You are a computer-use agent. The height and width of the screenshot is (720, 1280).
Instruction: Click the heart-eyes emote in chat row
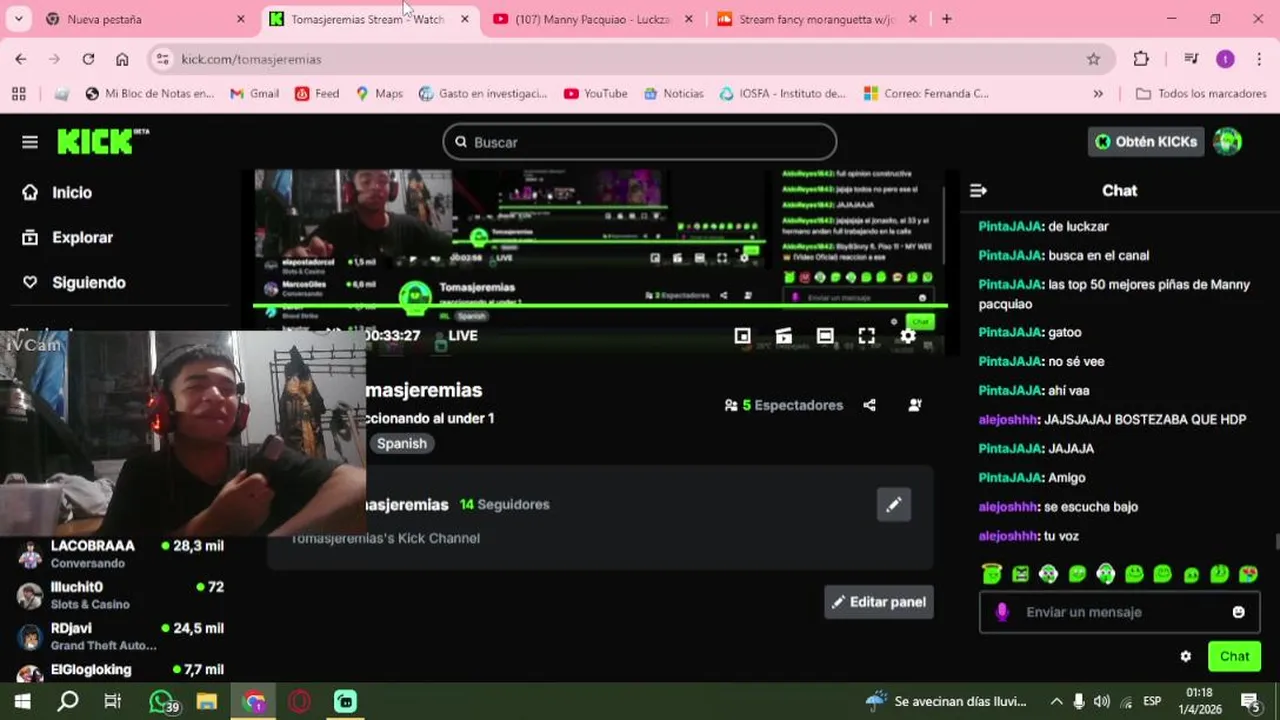point(1248,574)
